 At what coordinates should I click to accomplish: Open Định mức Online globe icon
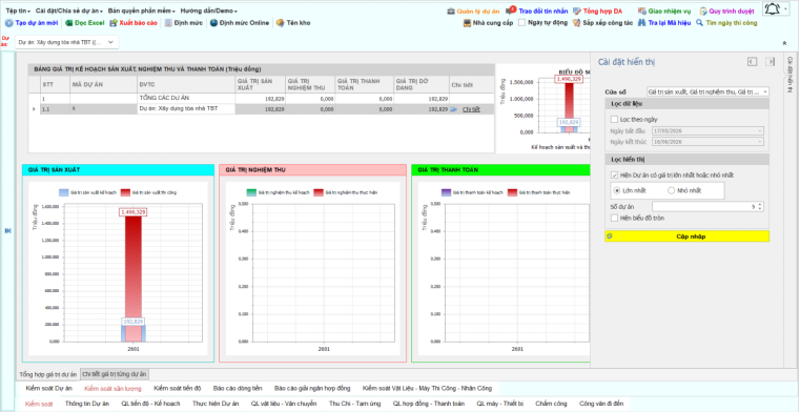pyautogui.click(x=214, y=23)
